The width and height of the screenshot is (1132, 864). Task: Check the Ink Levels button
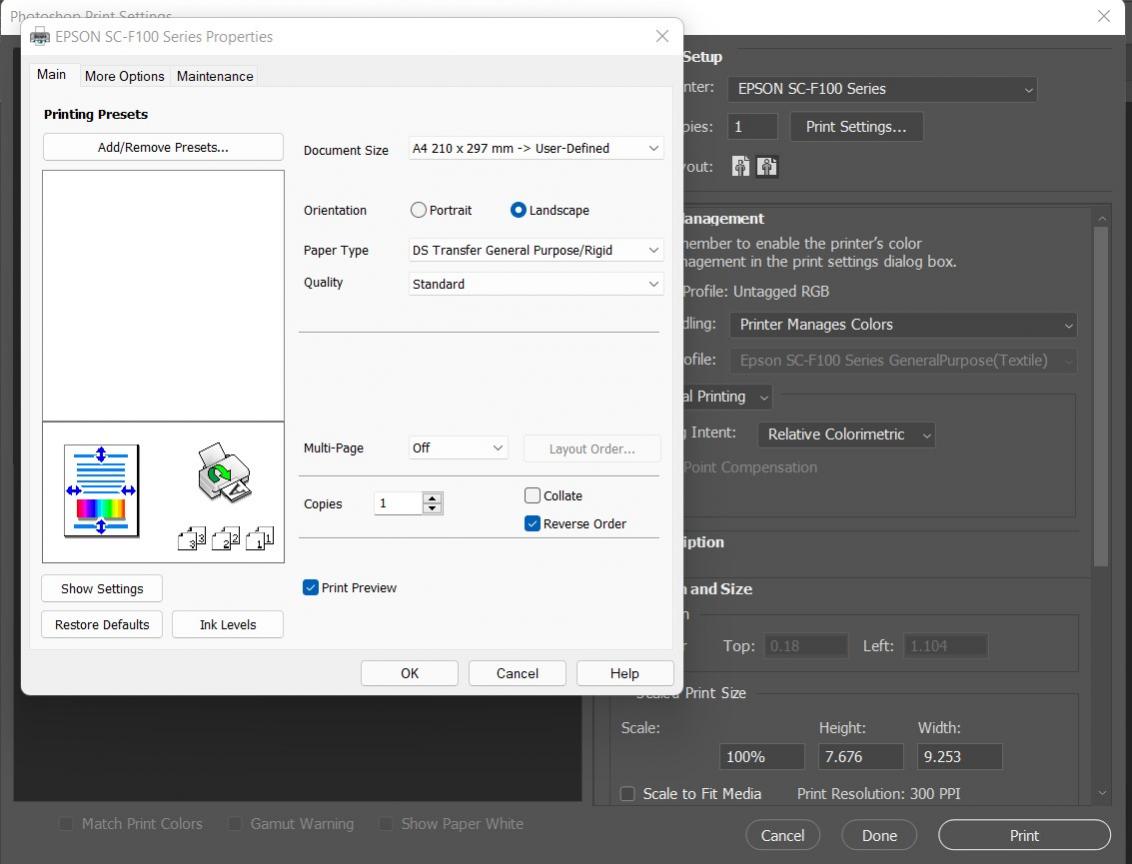(x=227, y=624)
